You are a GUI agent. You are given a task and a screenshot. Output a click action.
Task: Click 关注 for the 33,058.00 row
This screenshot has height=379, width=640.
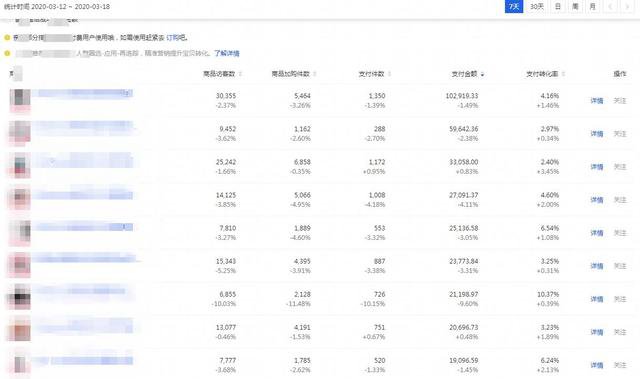pyautogui.click(x=620, y=167)
